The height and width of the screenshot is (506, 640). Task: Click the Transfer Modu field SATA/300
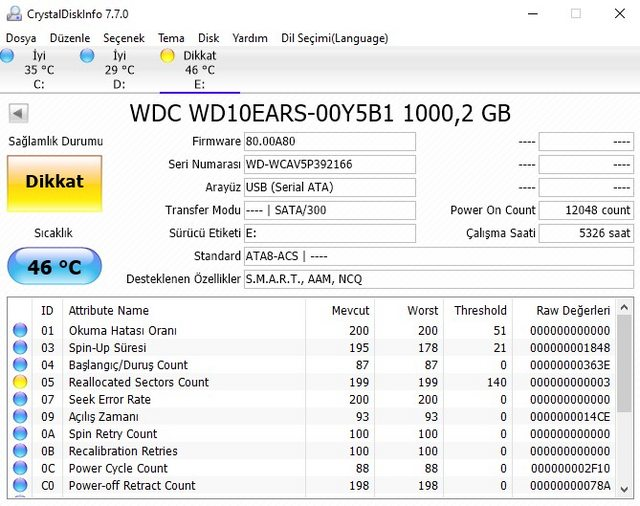330,210
